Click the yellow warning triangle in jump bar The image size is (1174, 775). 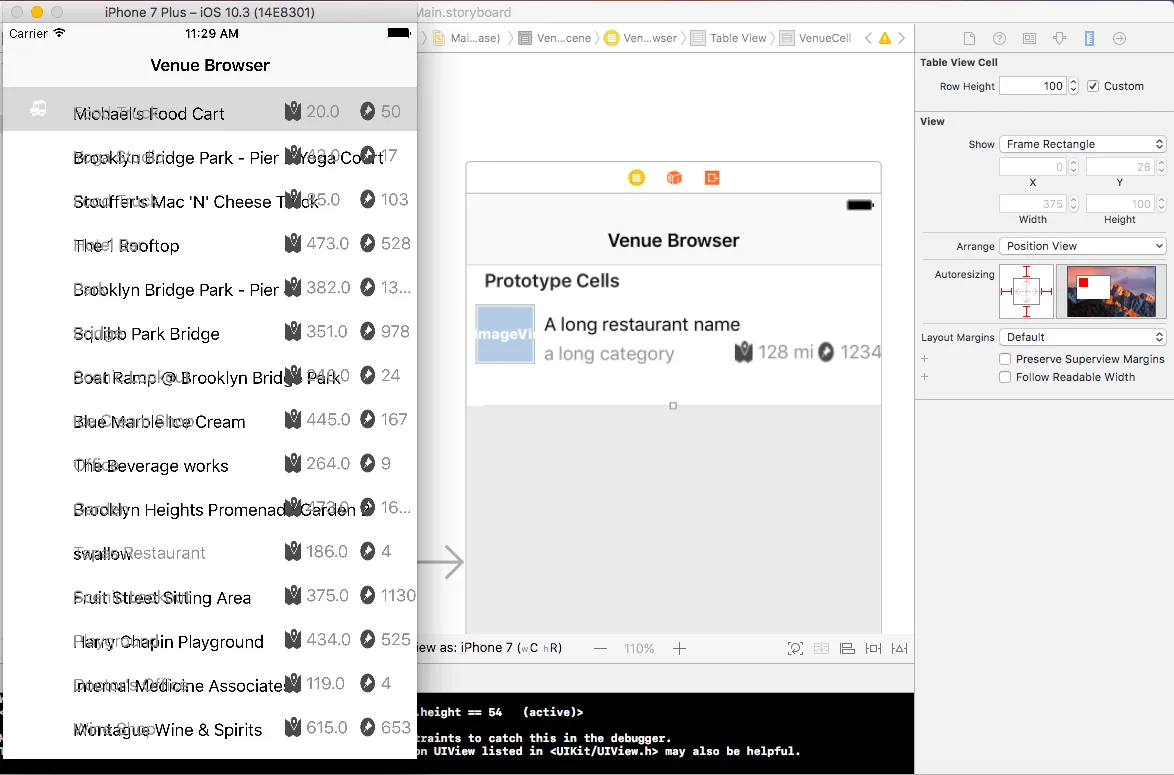885,38
